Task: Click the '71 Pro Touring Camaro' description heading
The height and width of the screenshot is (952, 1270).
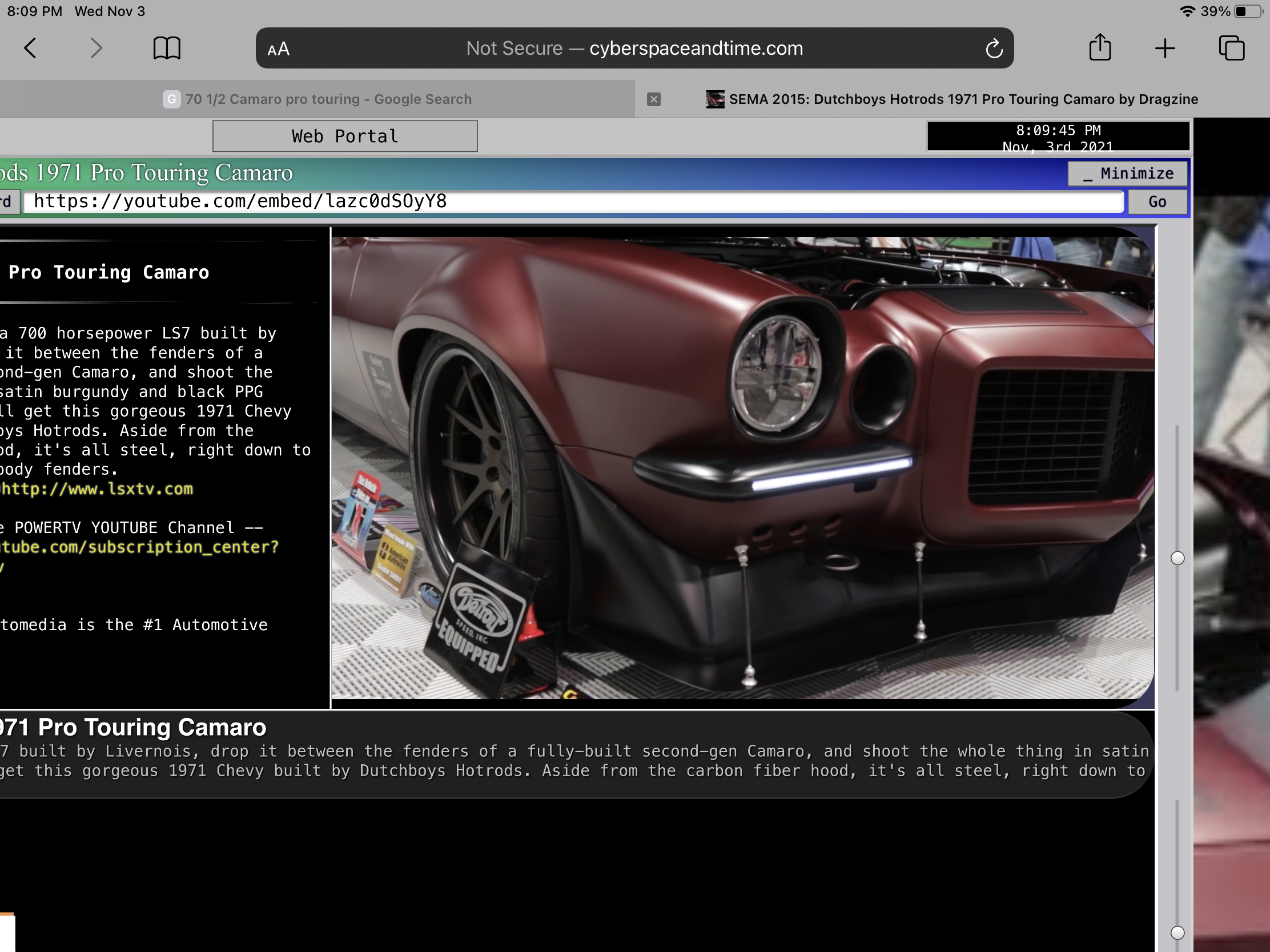Action: (133, 727)
